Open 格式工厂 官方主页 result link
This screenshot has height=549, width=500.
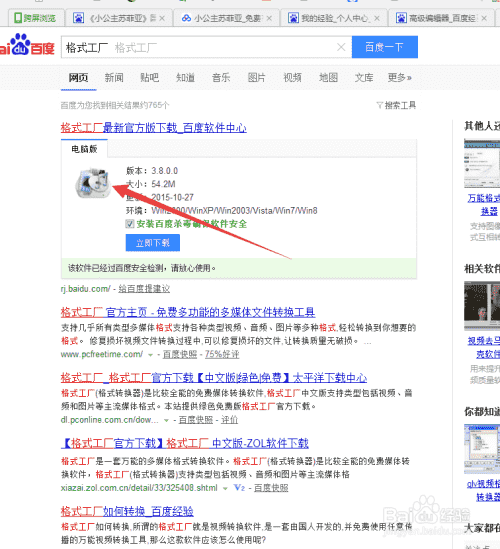(188, 312)
